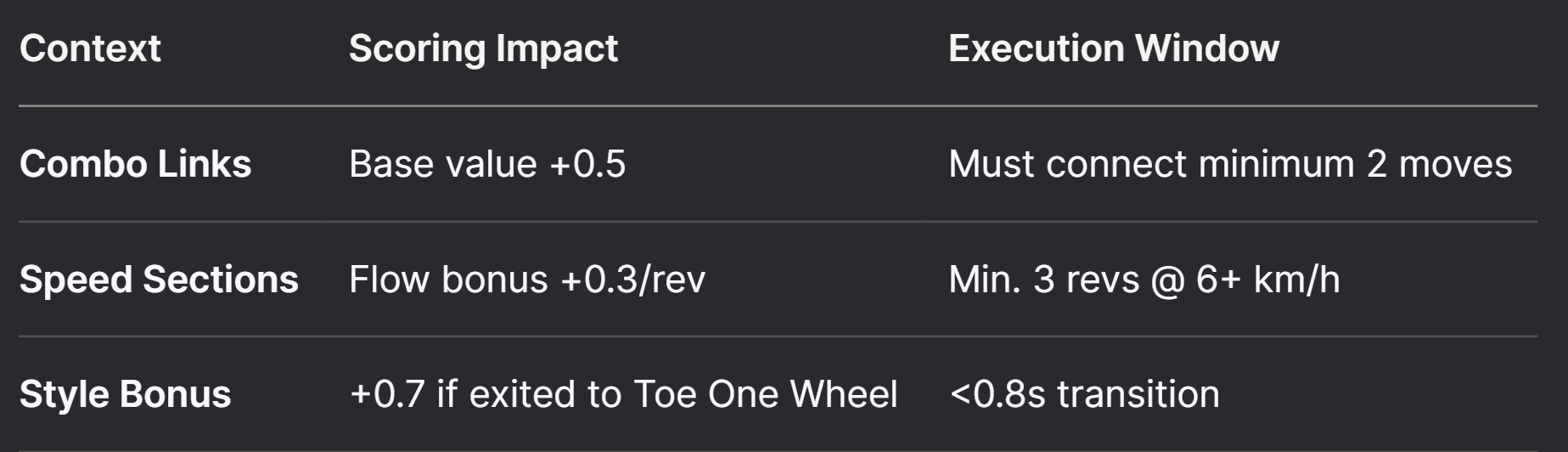Click the <0.8s transition cell
The height and width of the screenshot is (452, 1568).
coord(1084,394)
